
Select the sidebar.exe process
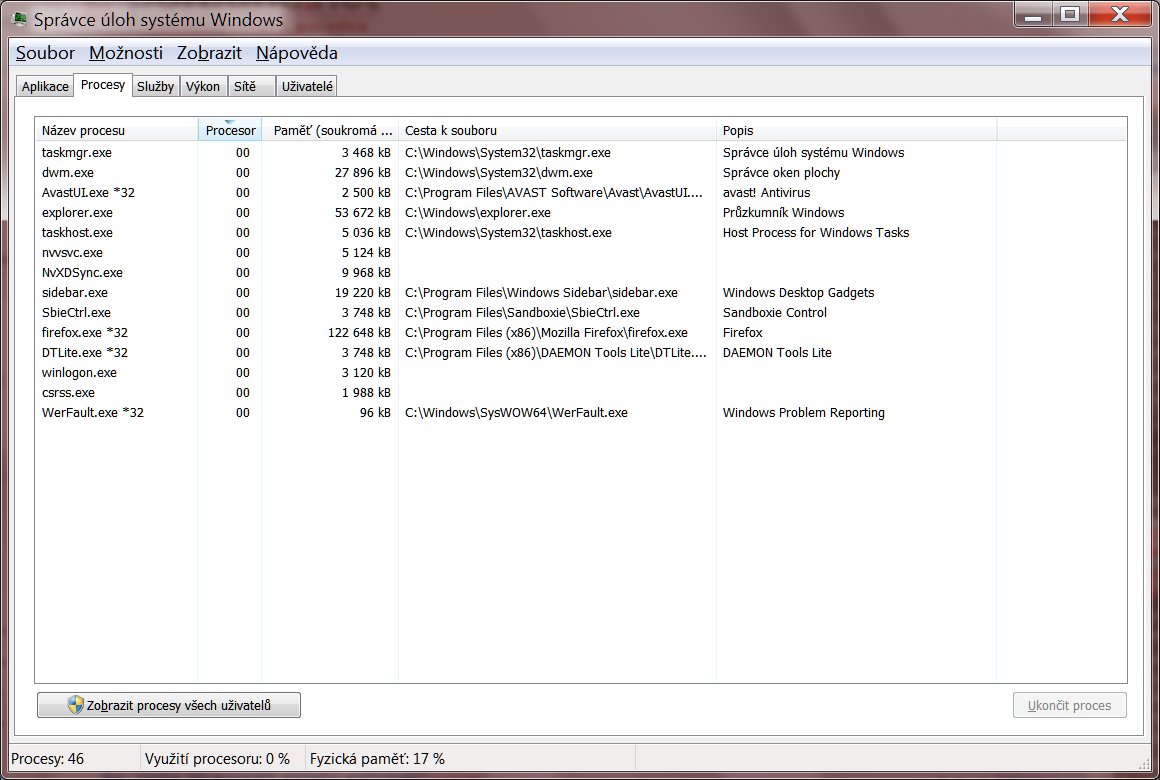[x=581, y=292]
